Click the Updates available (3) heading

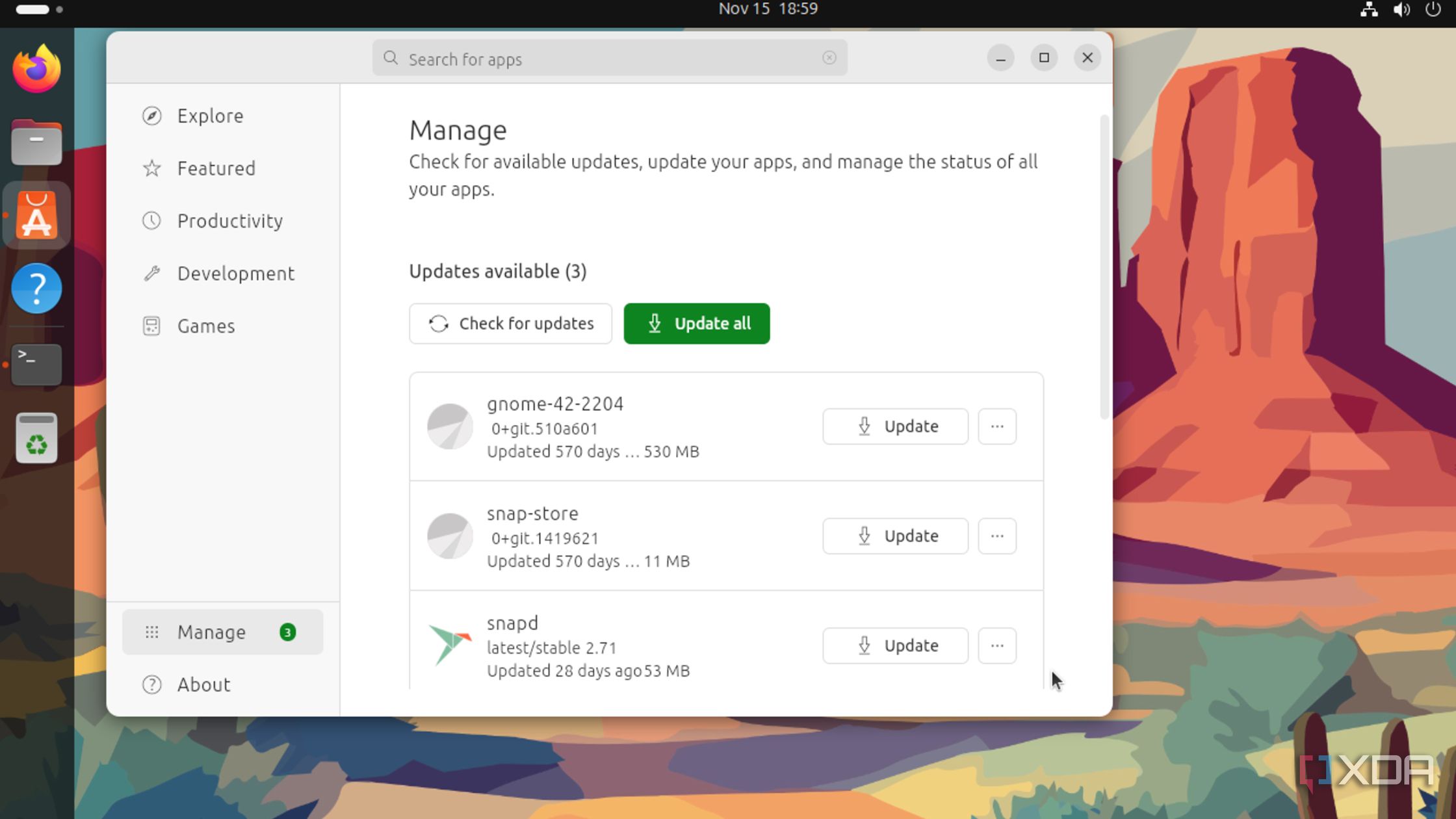(x=498, y=271)
